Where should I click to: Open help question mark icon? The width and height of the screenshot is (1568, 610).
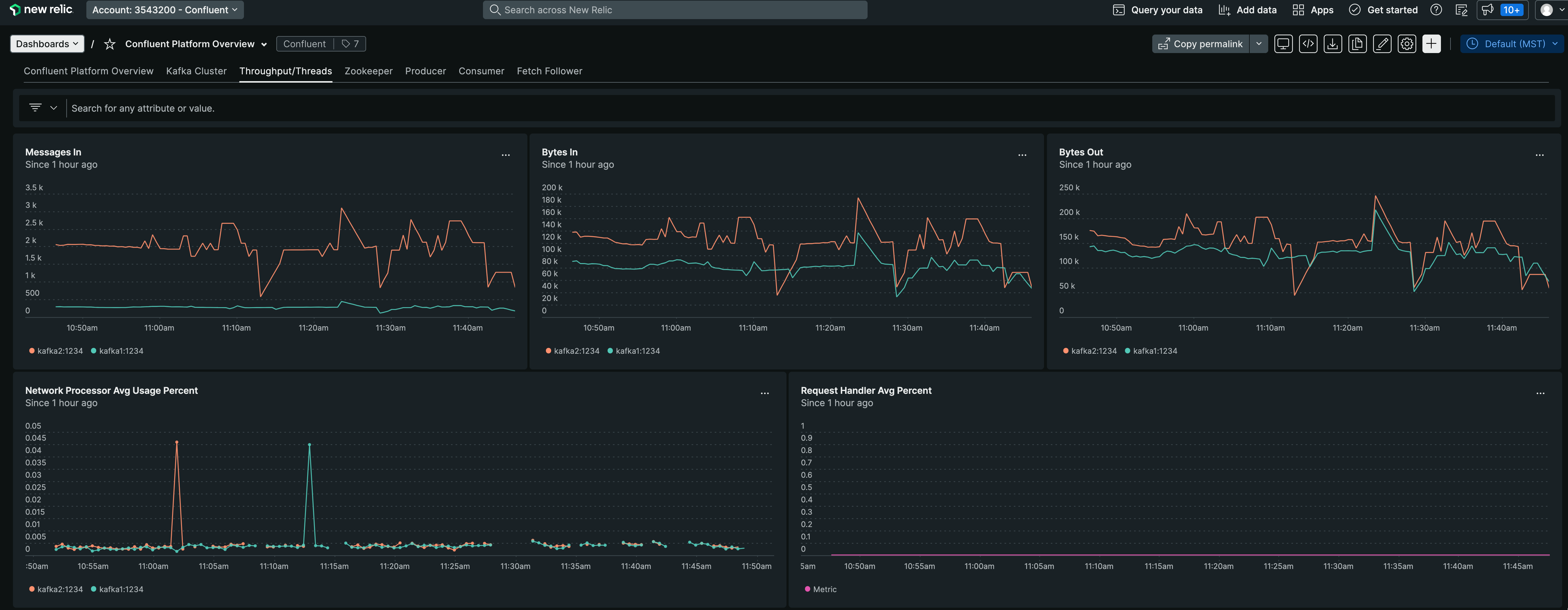pyautogui.click(x=1436, y=10)
